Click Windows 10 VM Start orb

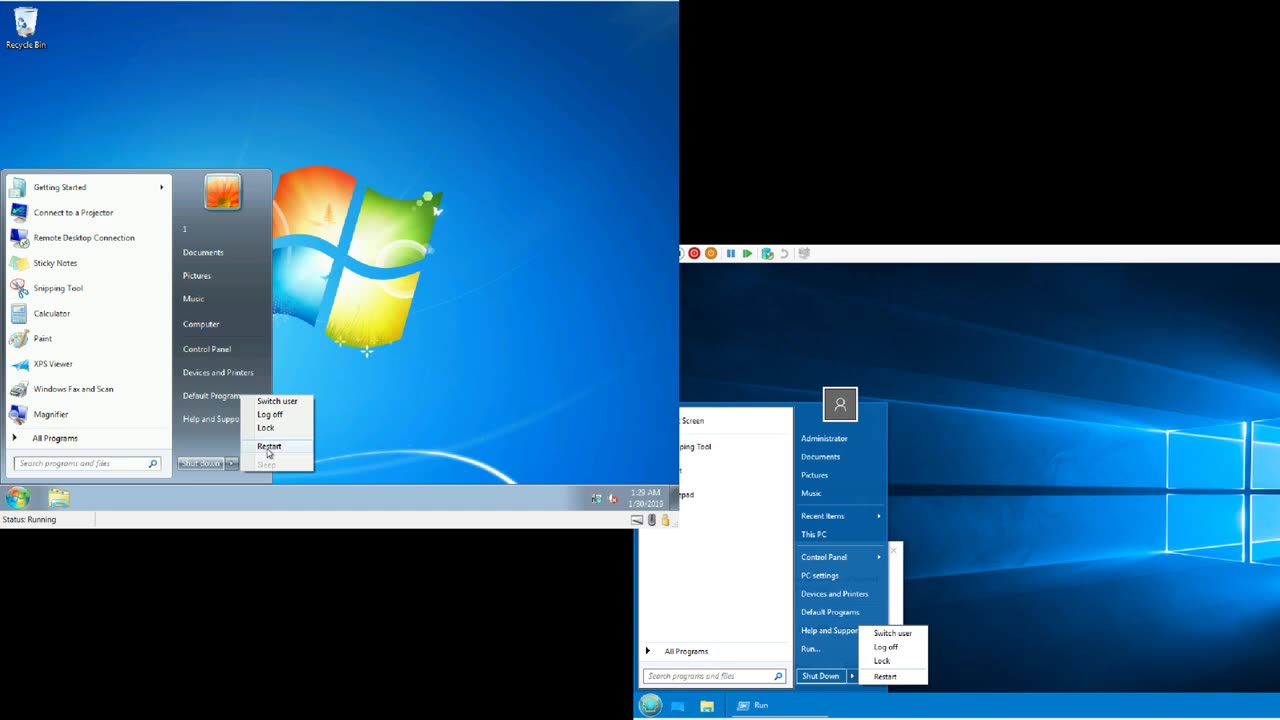650,705
